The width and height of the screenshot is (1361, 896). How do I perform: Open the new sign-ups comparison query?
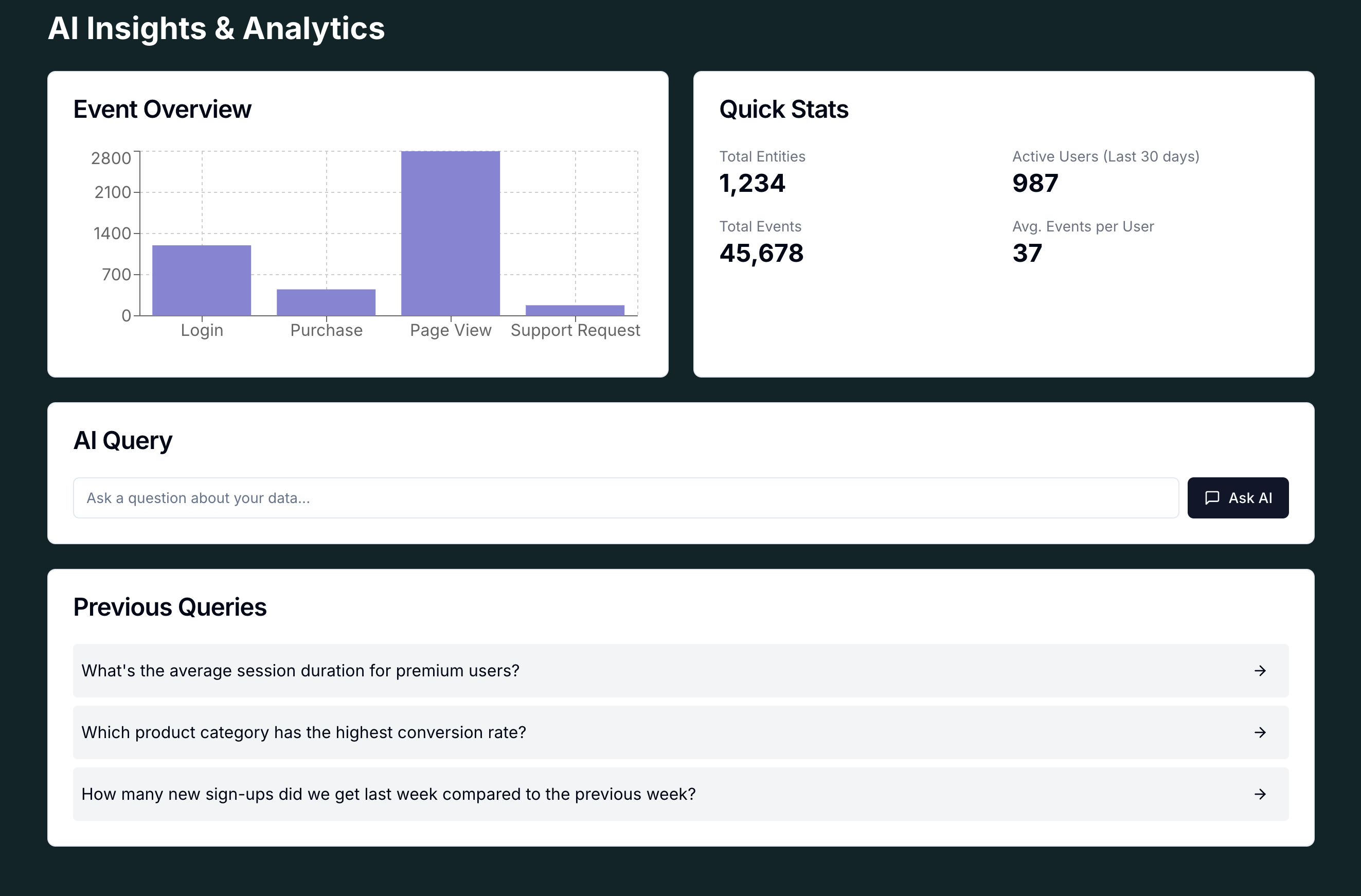click(388, 794)
